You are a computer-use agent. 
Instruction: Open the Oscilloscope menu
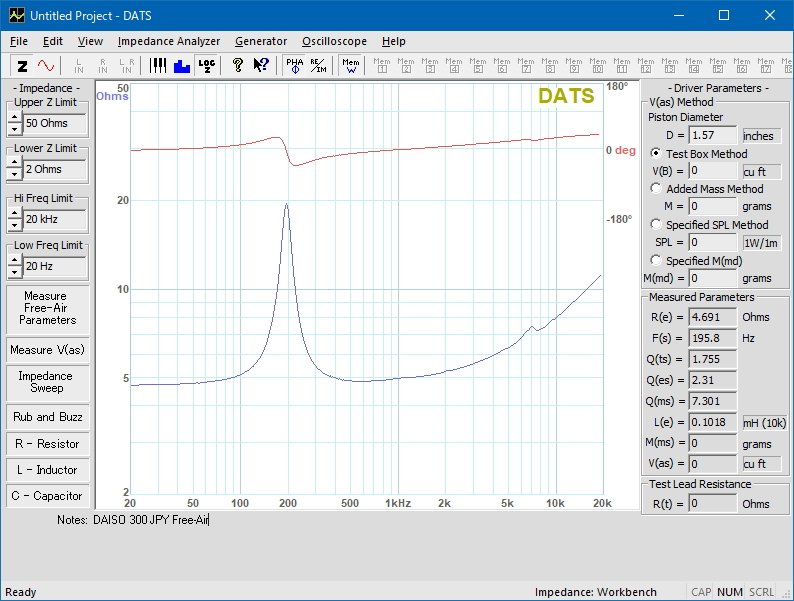334,42
